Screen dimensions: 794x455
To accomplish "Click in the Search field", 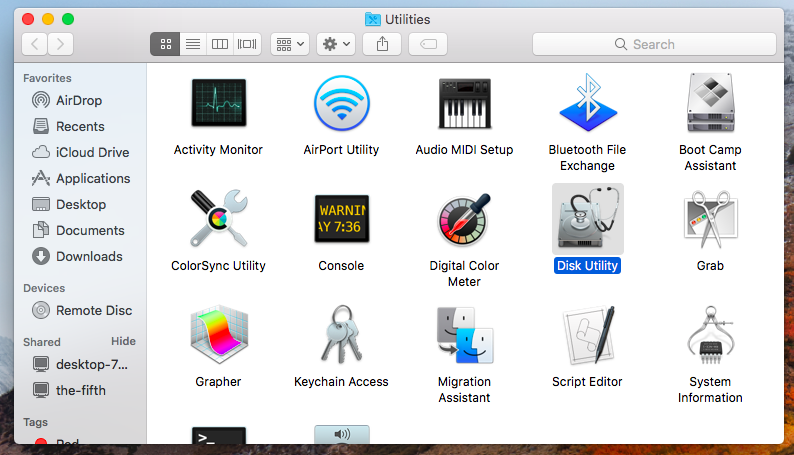I will (x=654, y=44).
